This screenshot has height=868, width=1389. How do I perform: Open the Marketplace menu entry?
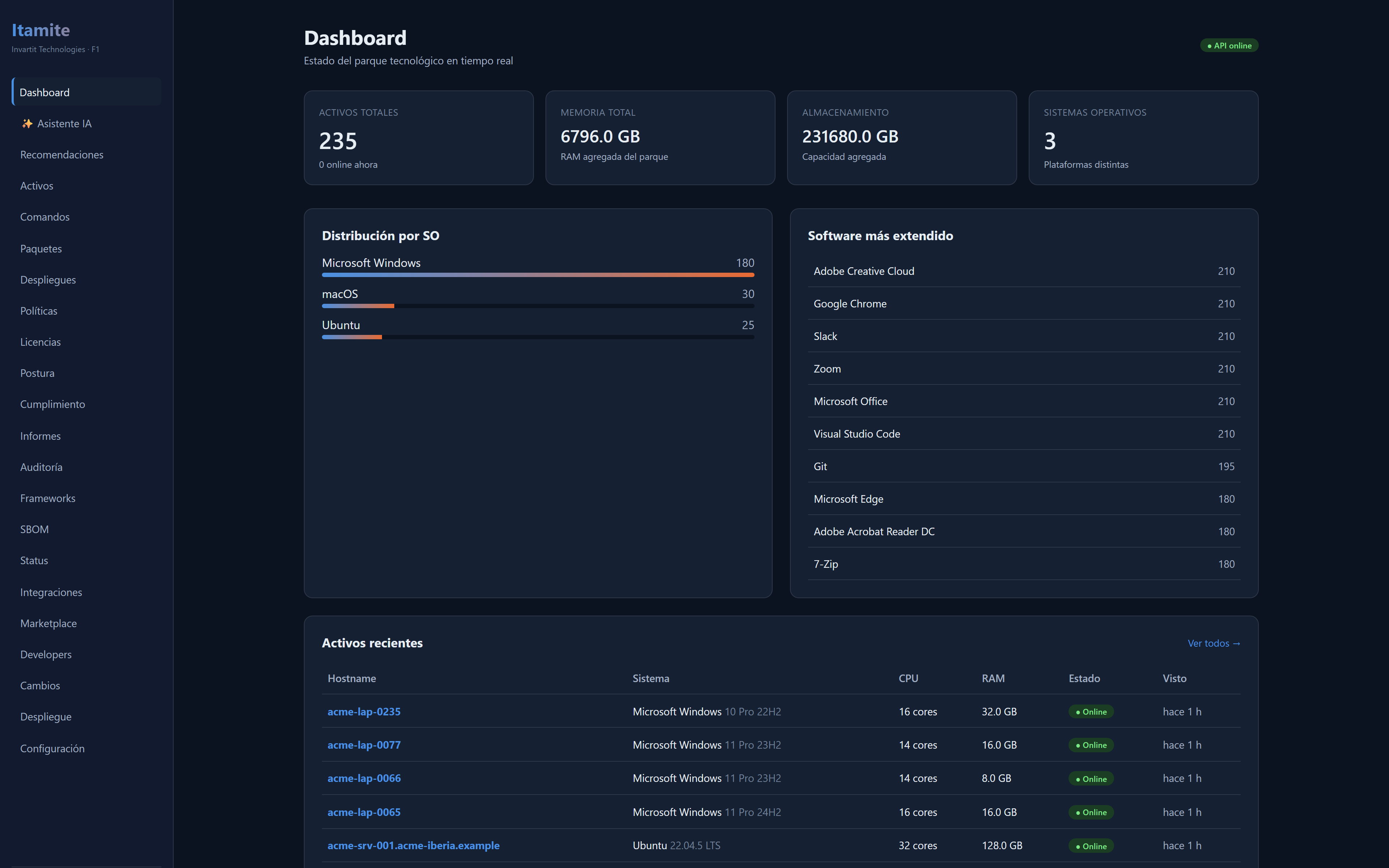tap(48, 624)
